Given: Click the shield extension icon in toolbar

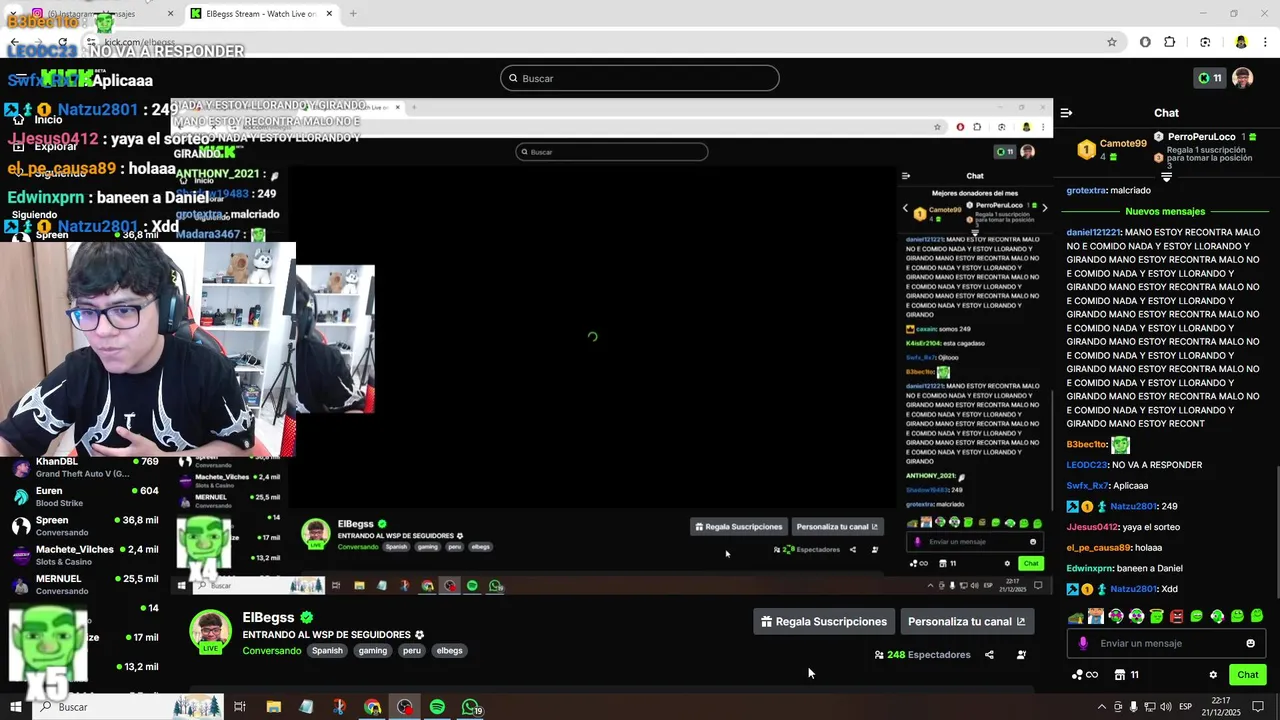Looking at the screenshot, I should pyautogui.click(x=1145, y=42).
